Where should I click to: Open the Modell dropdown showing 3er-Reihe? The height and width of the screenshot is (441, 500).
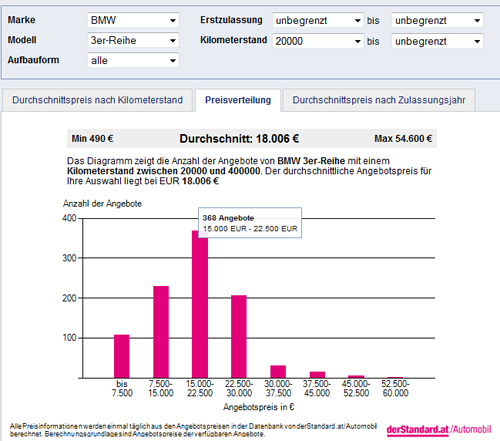133,40
